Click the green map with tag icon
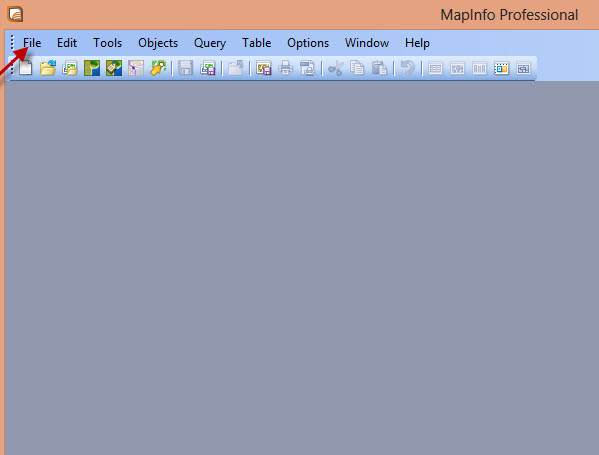 pos(114,68)
